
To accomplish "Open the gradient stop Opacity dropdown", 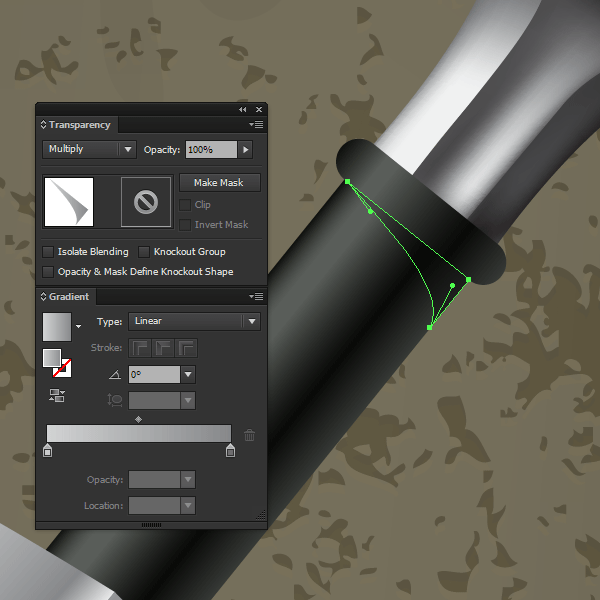I will [x=188, y=479].
